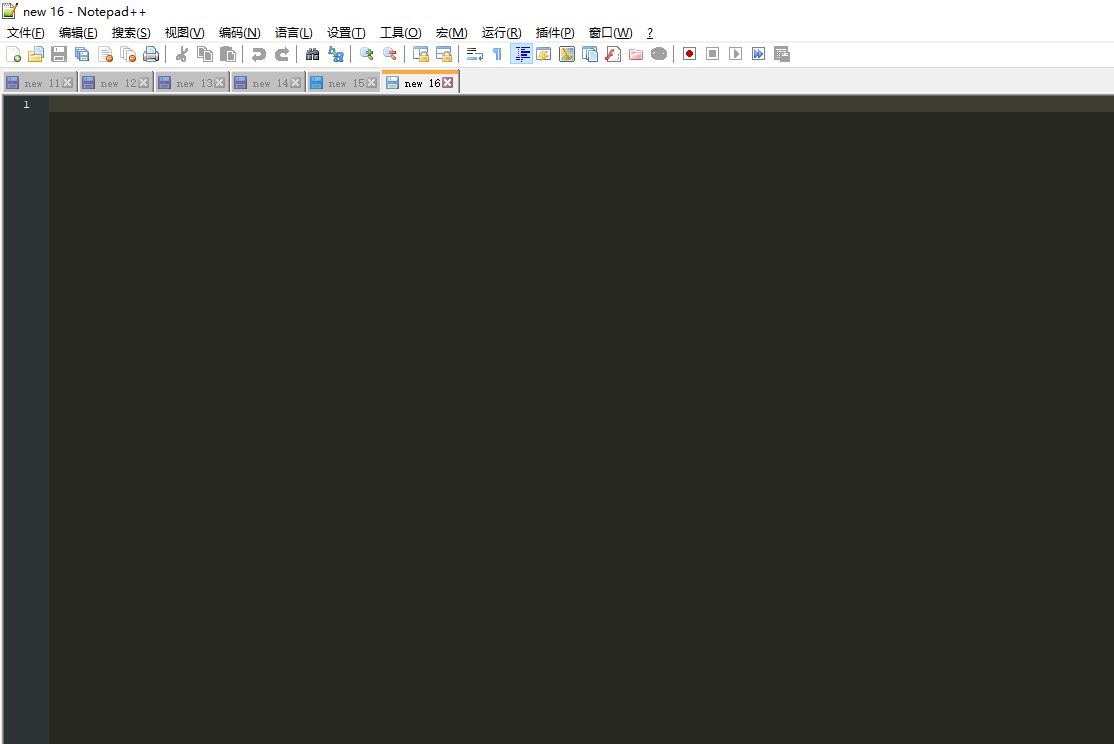The width and height of the screenshot is (1114, 744).
Task: Open the 文件(F) menu
Action: (26, 33)
